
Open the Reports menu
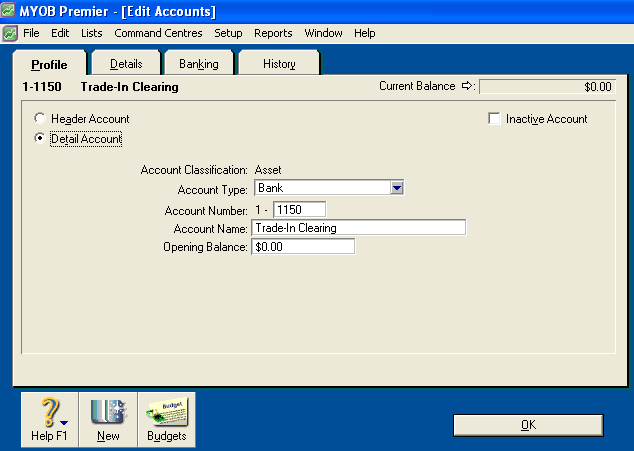click(273, 33)
